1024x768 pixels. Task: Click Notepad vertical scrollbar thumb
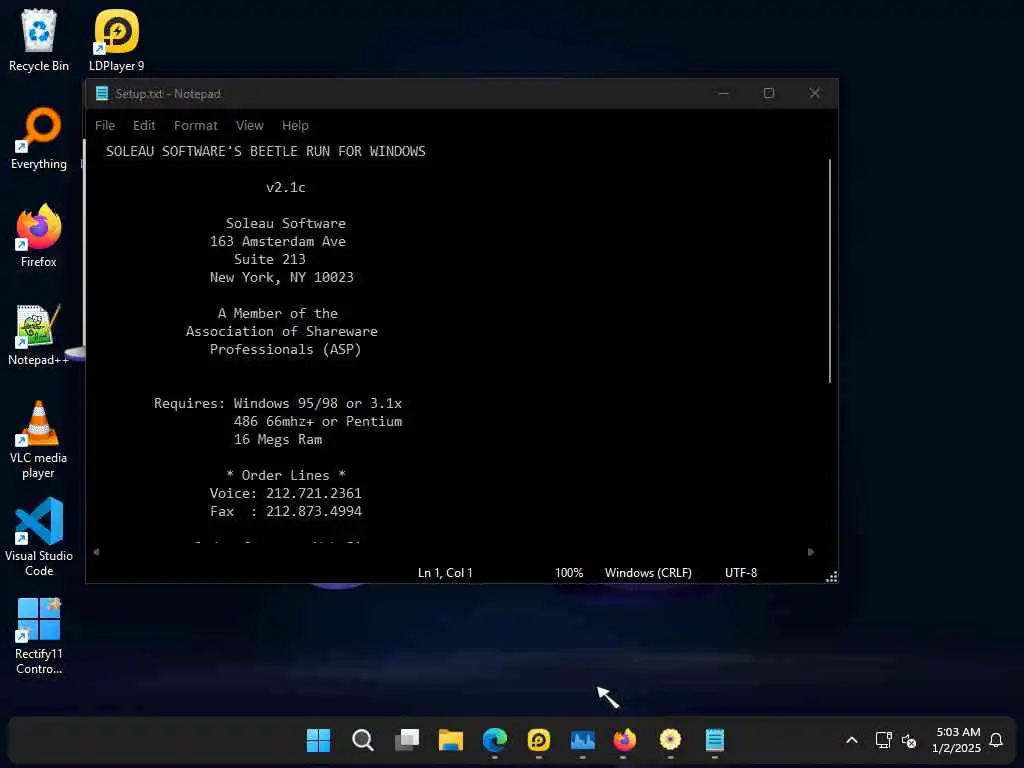click(830, 270)
